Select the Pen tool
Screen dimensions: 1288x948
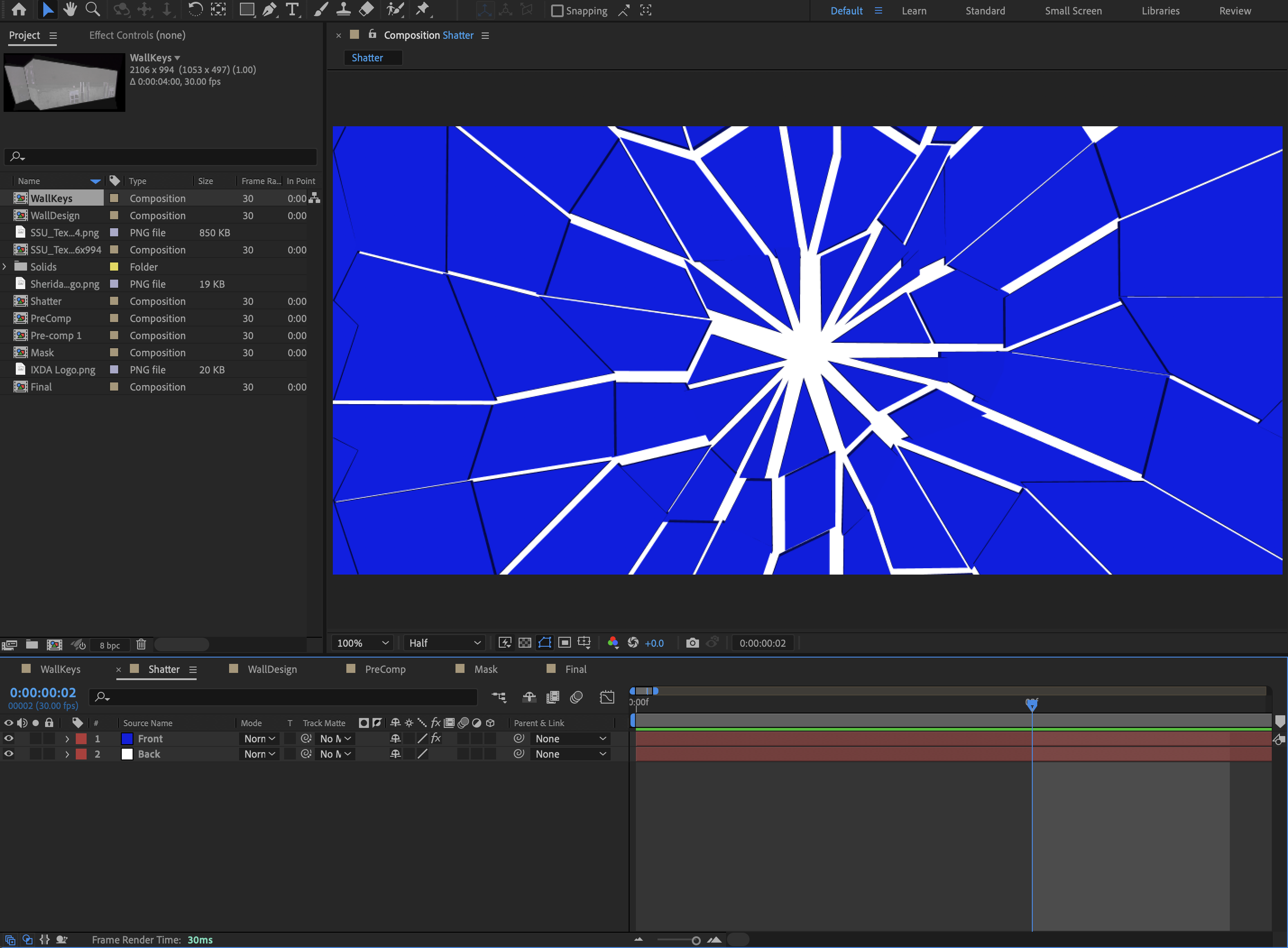click(270, 10)
